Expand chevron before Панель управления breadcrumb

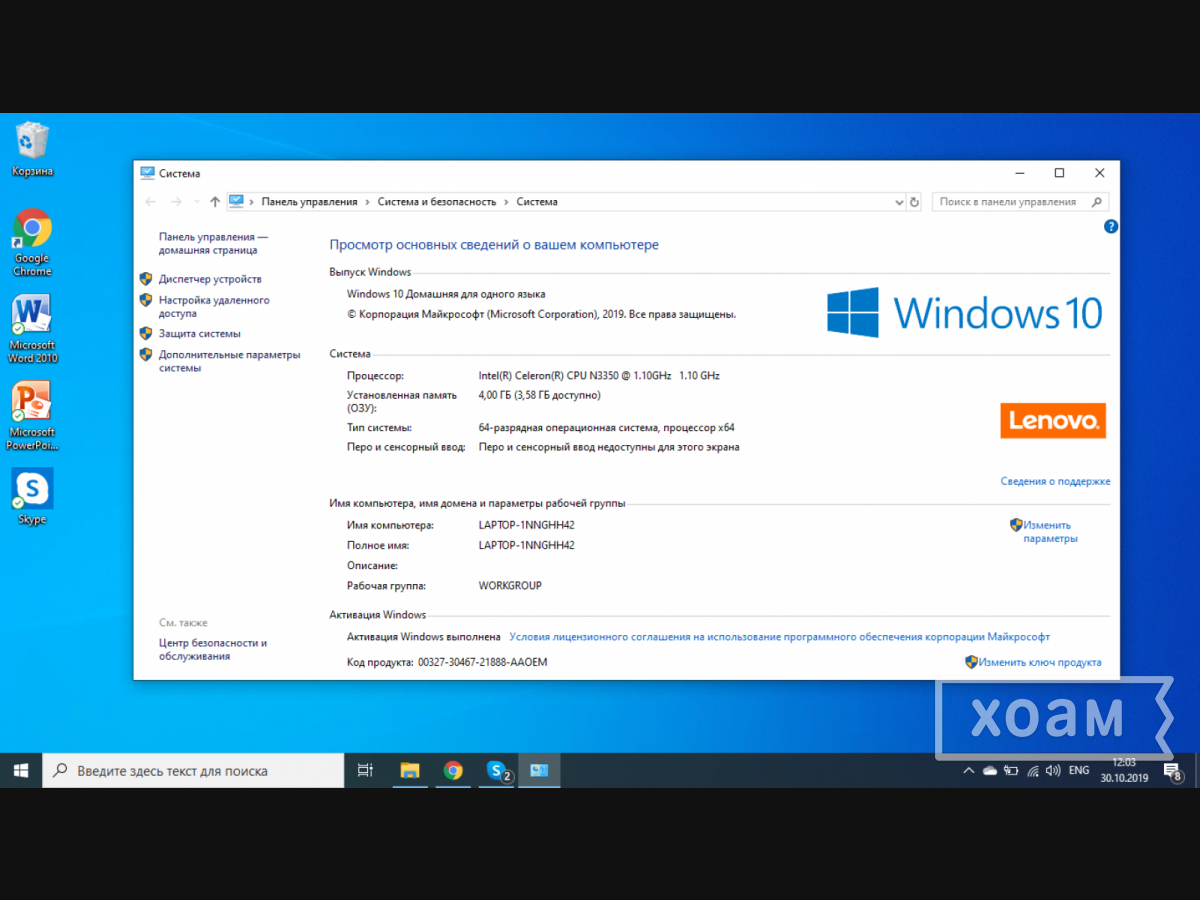[x=252, y=202]
